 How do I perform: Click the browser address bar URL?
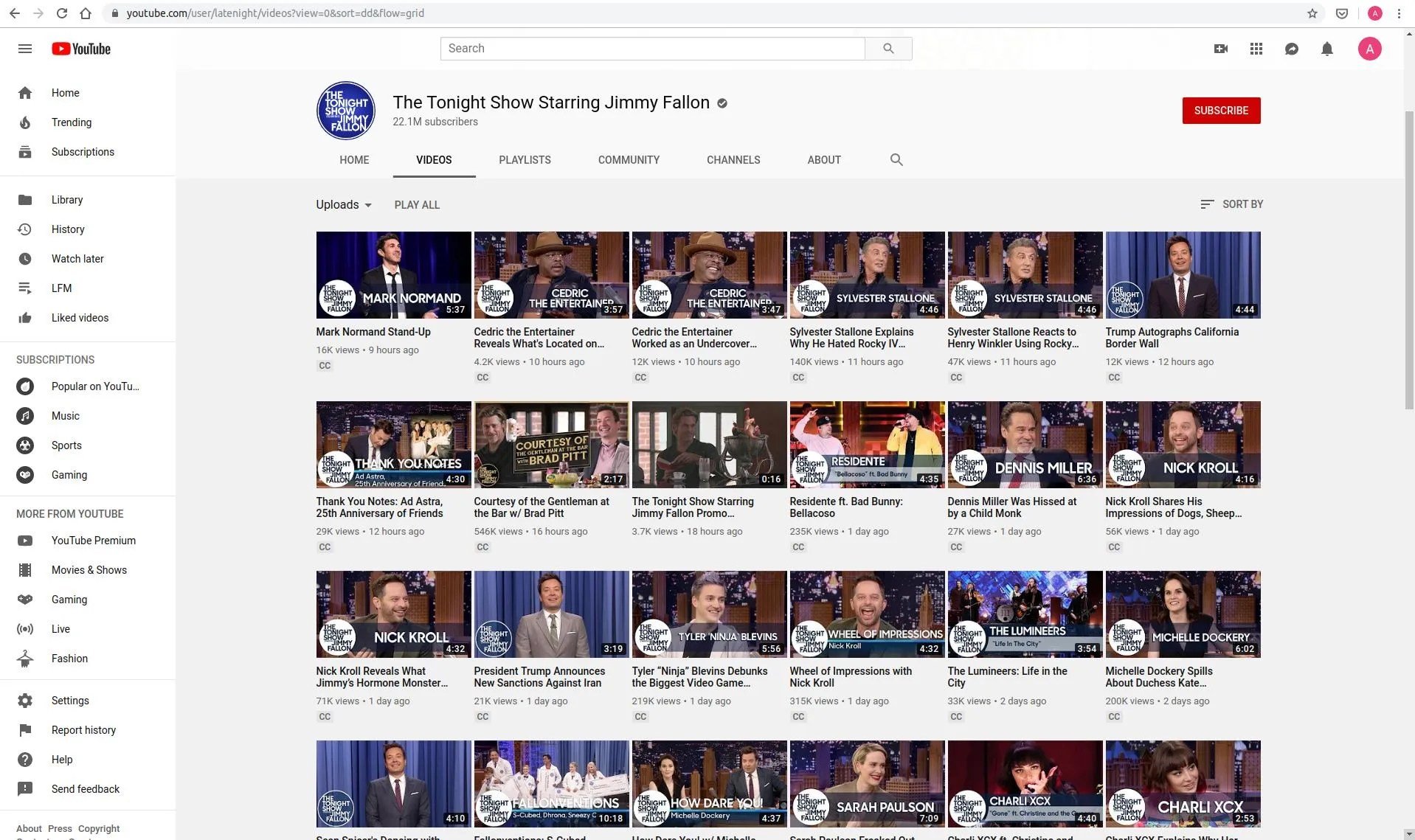click(x=274, y=13)
